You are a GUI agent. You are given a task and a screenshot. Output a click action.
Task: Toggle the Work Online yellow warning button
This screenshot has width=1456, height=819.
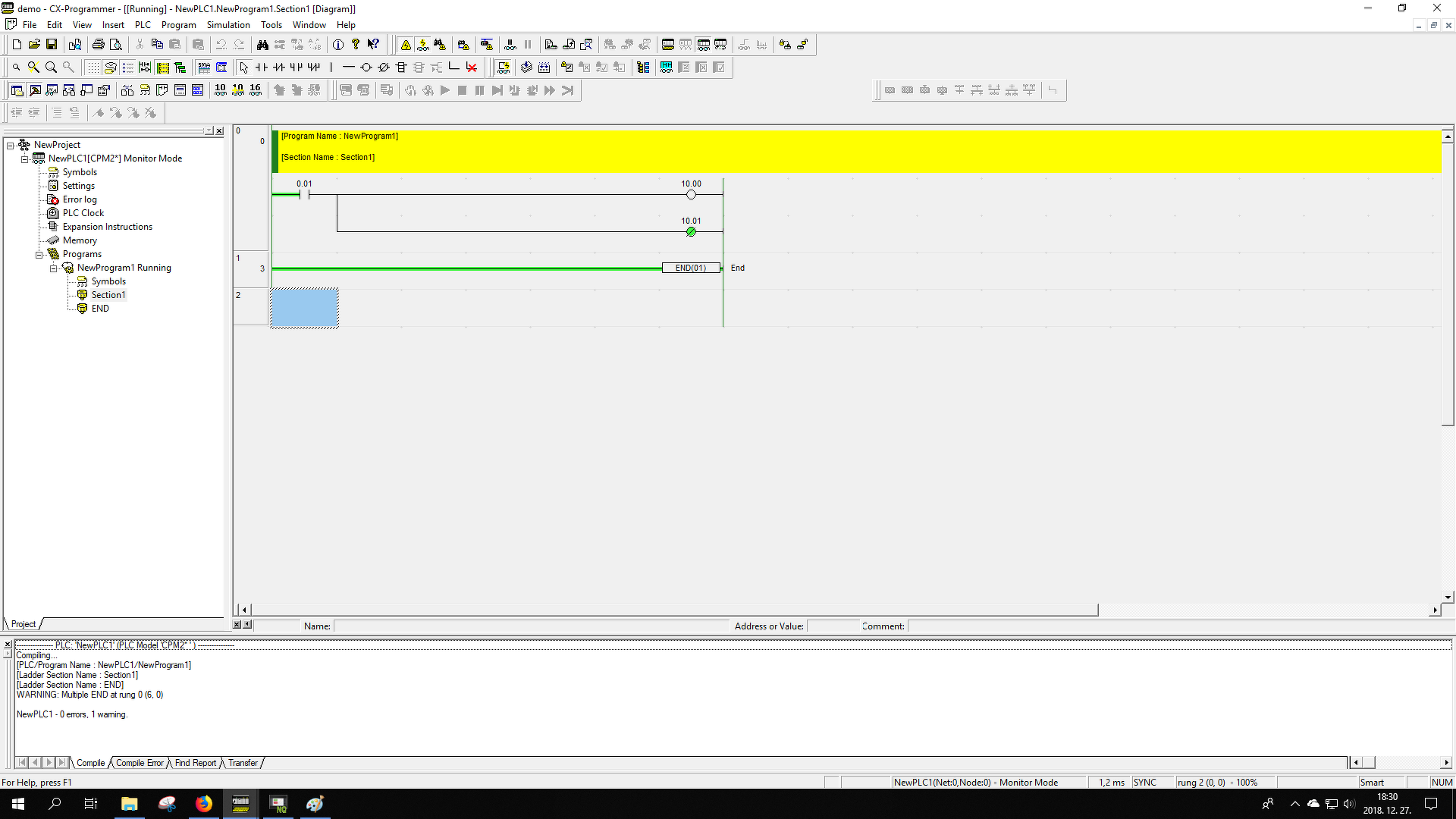tap(406, 45)
